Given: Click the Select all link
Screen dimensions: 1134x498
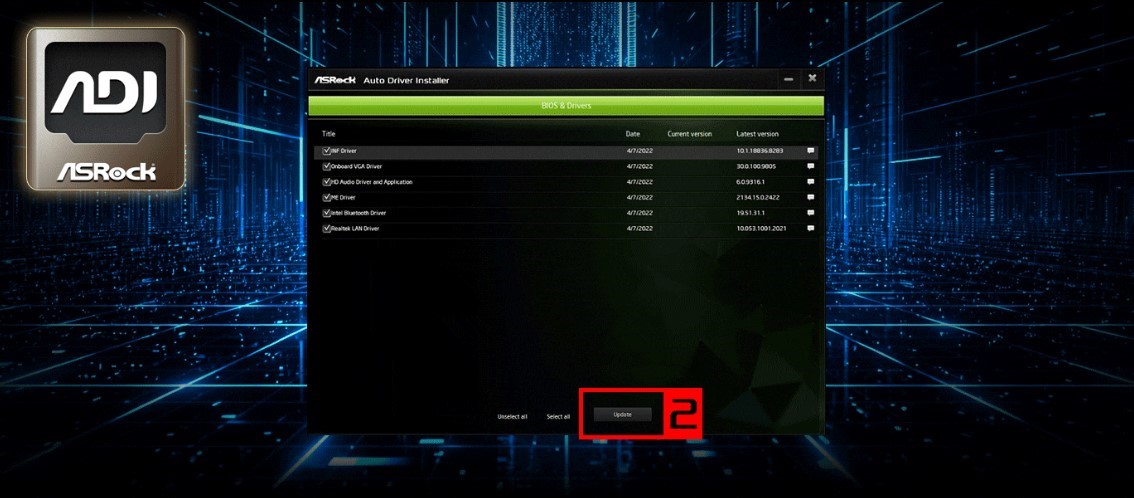Looking at the screenshot, I should [558, 417].
